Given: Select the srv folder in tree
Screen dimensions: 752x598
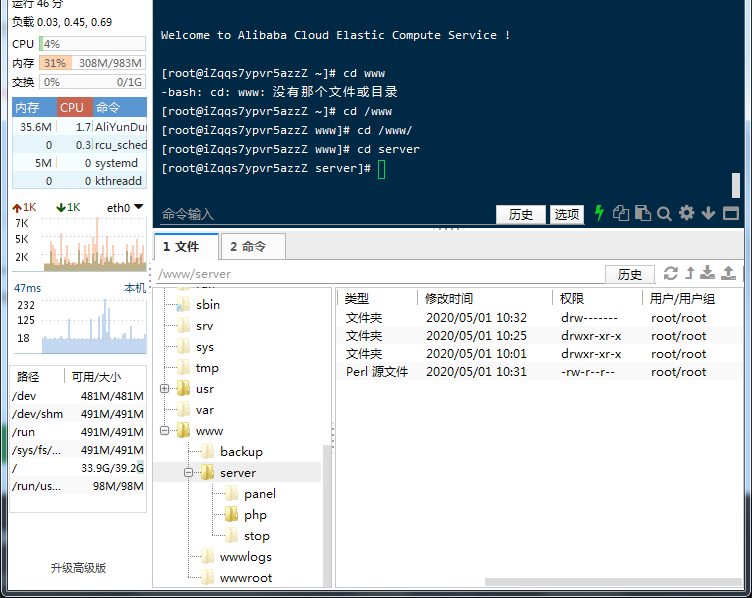Looking at the screenshot, I should 204,326.
